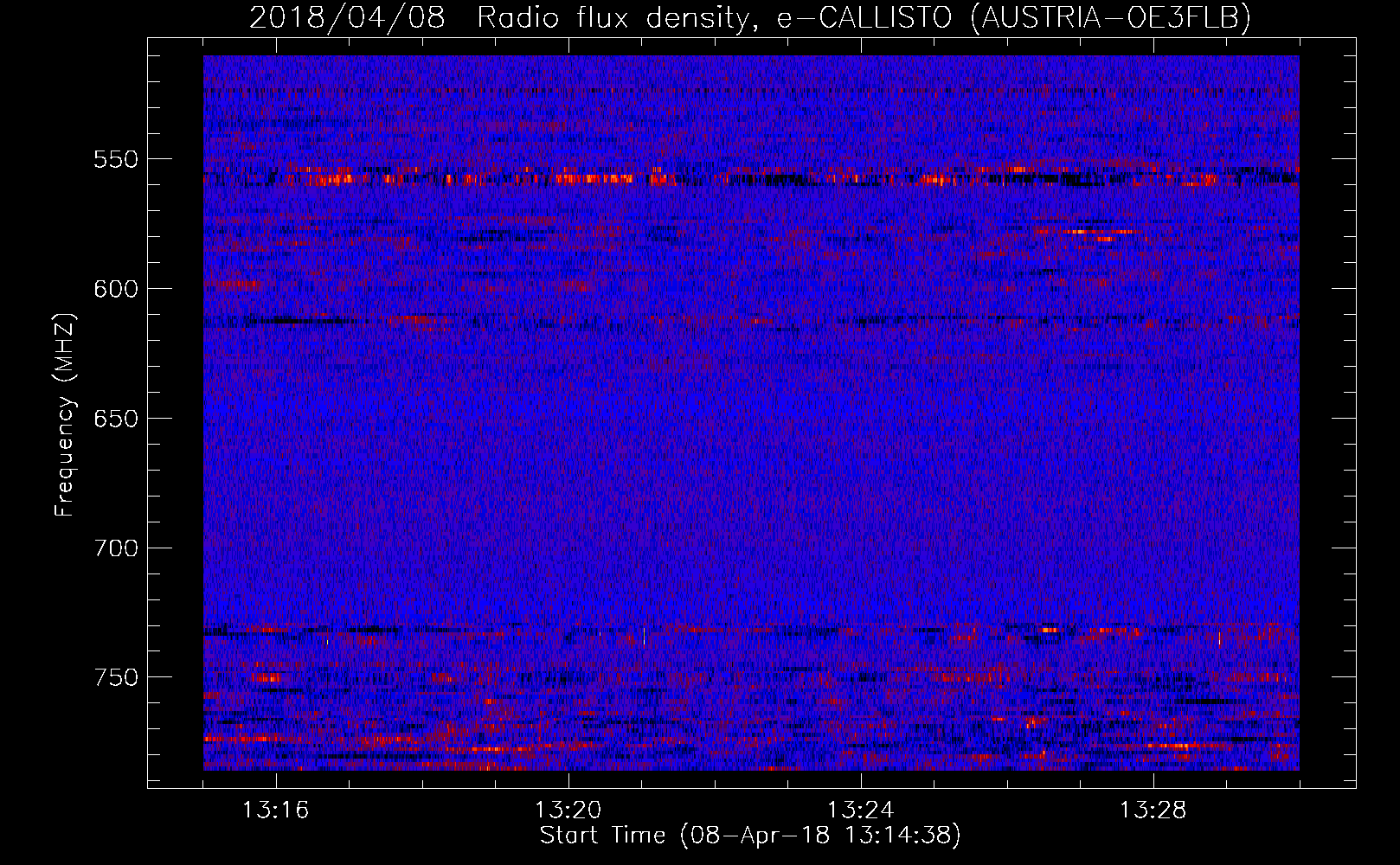Click the plot title mentioning e-CALLISTO
This screenshot has height=865, width=1400.
(750, 17)
